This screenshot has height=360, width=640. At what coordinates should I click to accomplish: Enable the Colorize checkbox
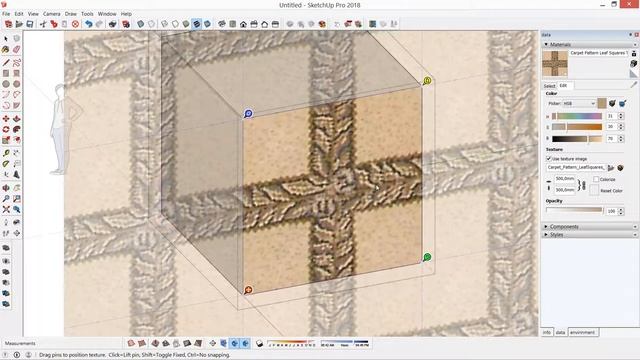596,179
